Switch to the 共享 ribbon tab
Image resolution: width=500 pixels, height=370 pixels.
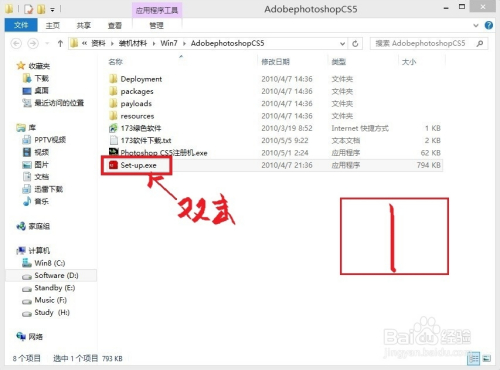pyautogui.click(x=84, y=26)
